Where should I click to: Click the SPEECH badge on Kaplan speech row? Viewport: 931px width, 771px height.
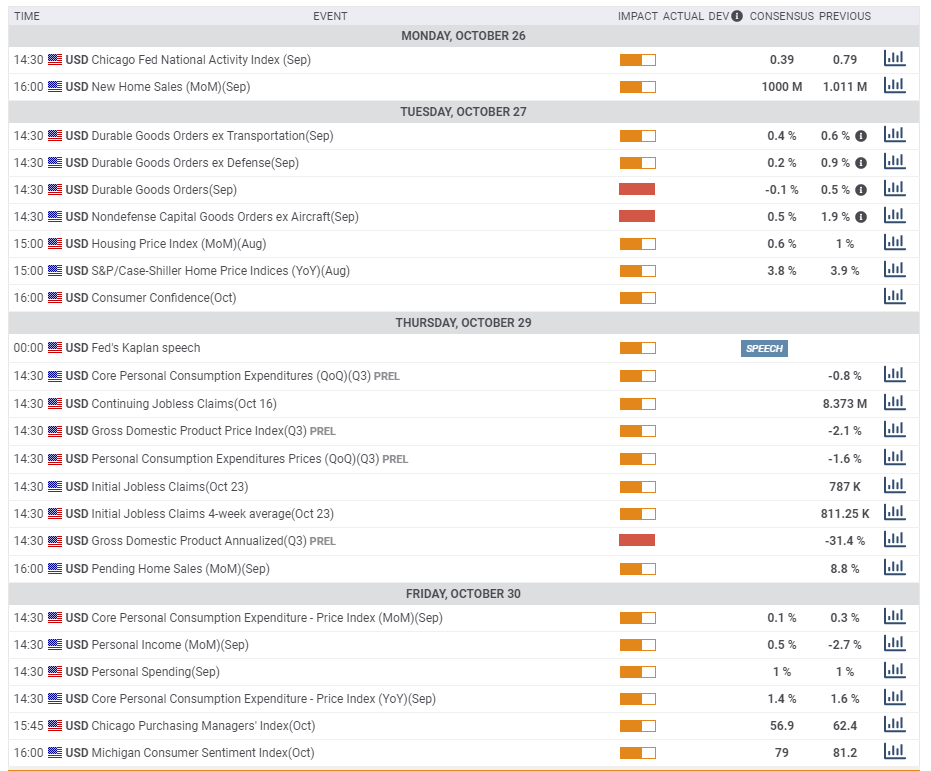coord(764,348)
